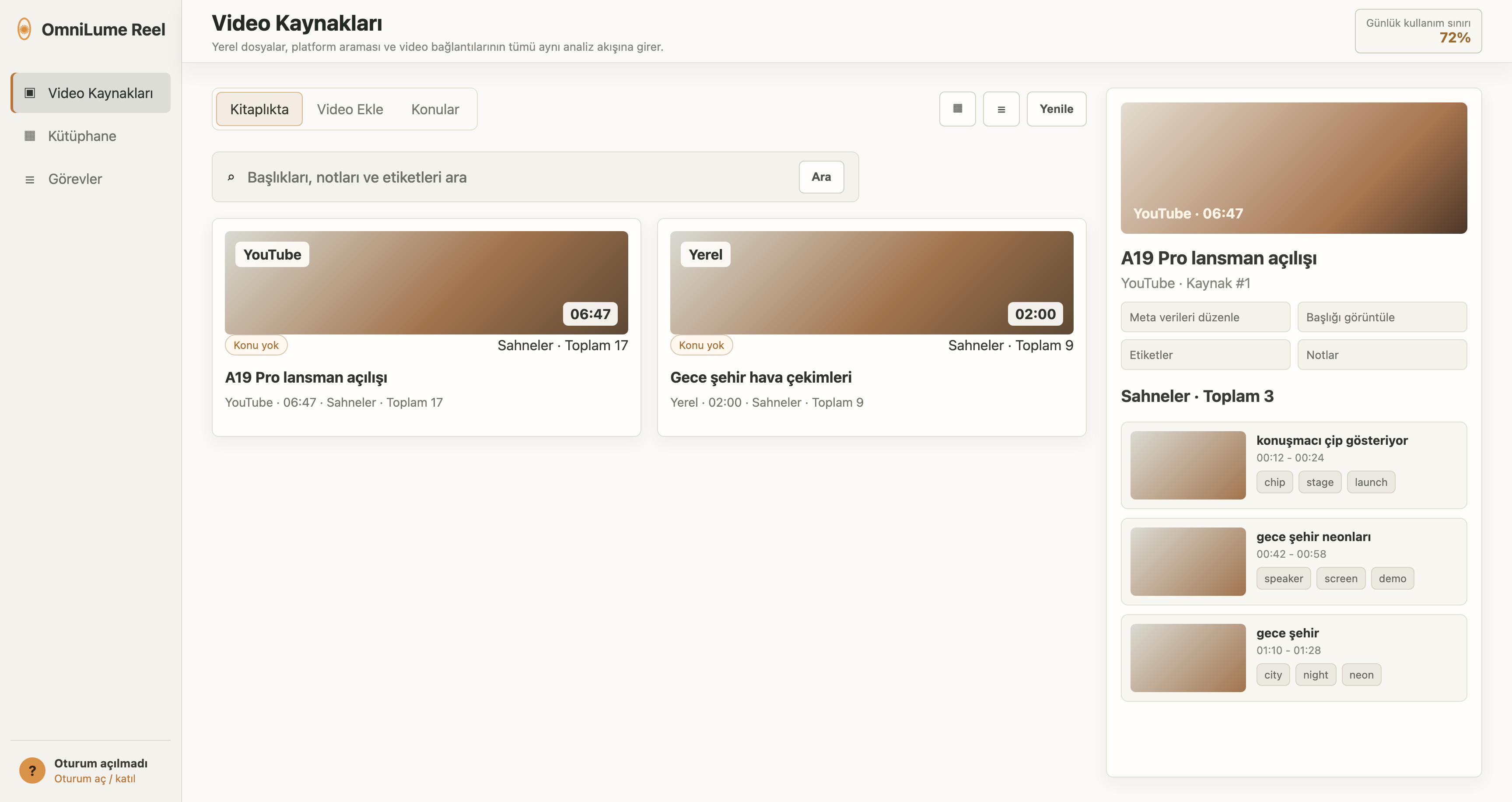Click the Ara search button
1512x802 pixels.
[821, 177]
